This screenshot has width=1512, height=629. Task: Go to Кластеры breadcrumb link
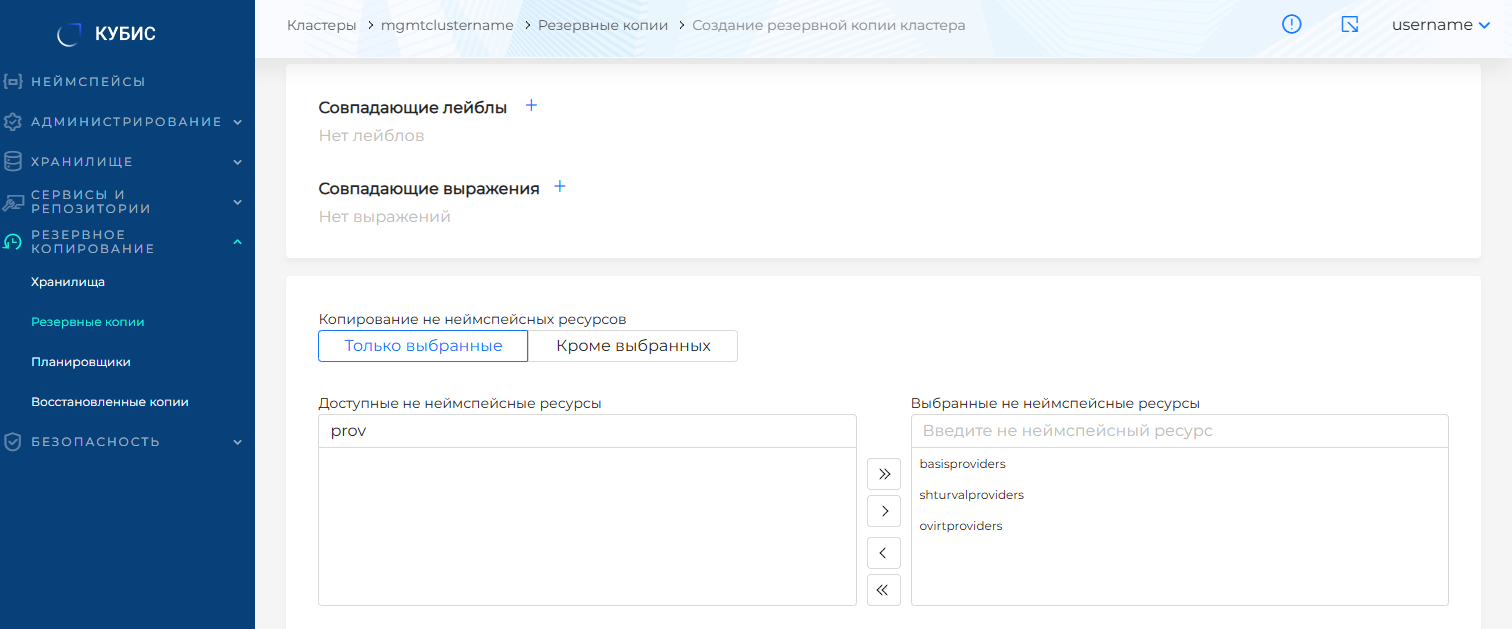pyautogui.click(x=321, y=25)
